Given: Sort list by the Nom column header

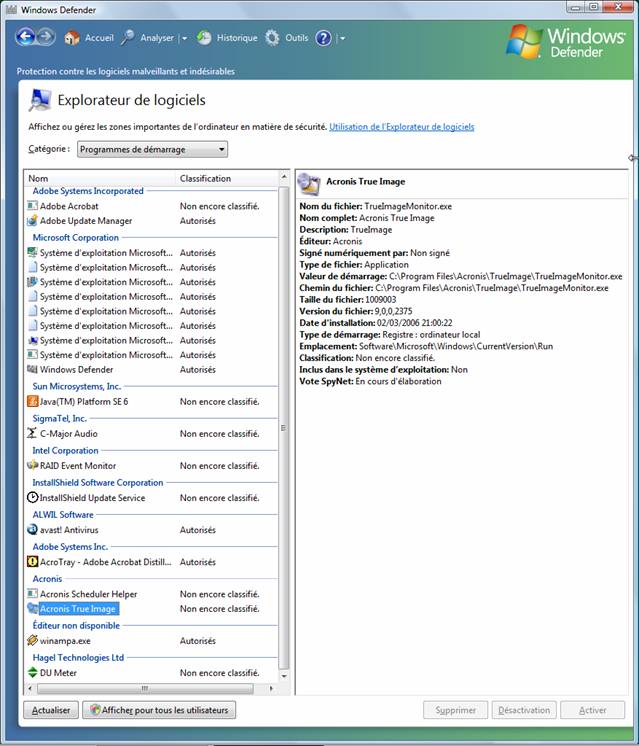Looking at the screenshot, I should tap(38, 178).
